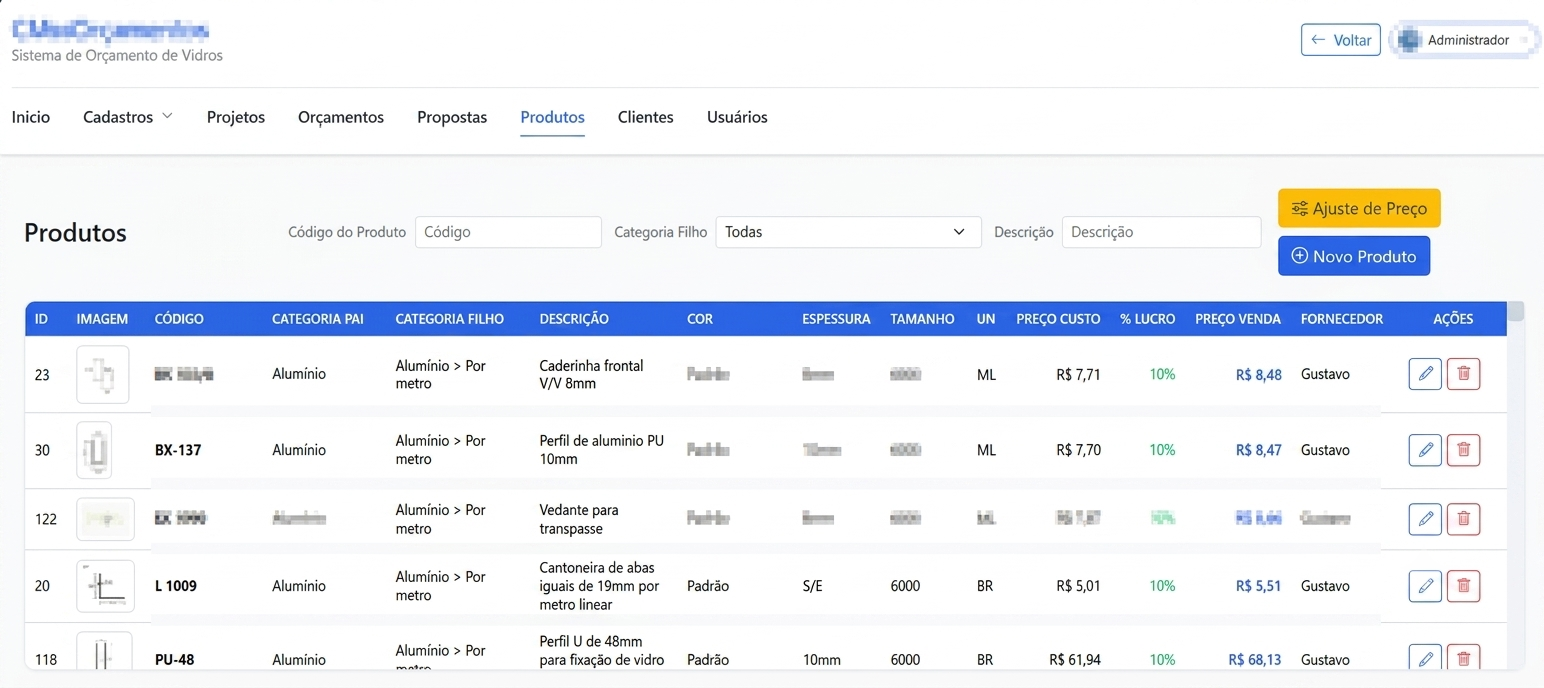Click description Perfil de aluminio PU 10mm
Image resolution: width=1544 pixels, height=688 pixels.
601,450
